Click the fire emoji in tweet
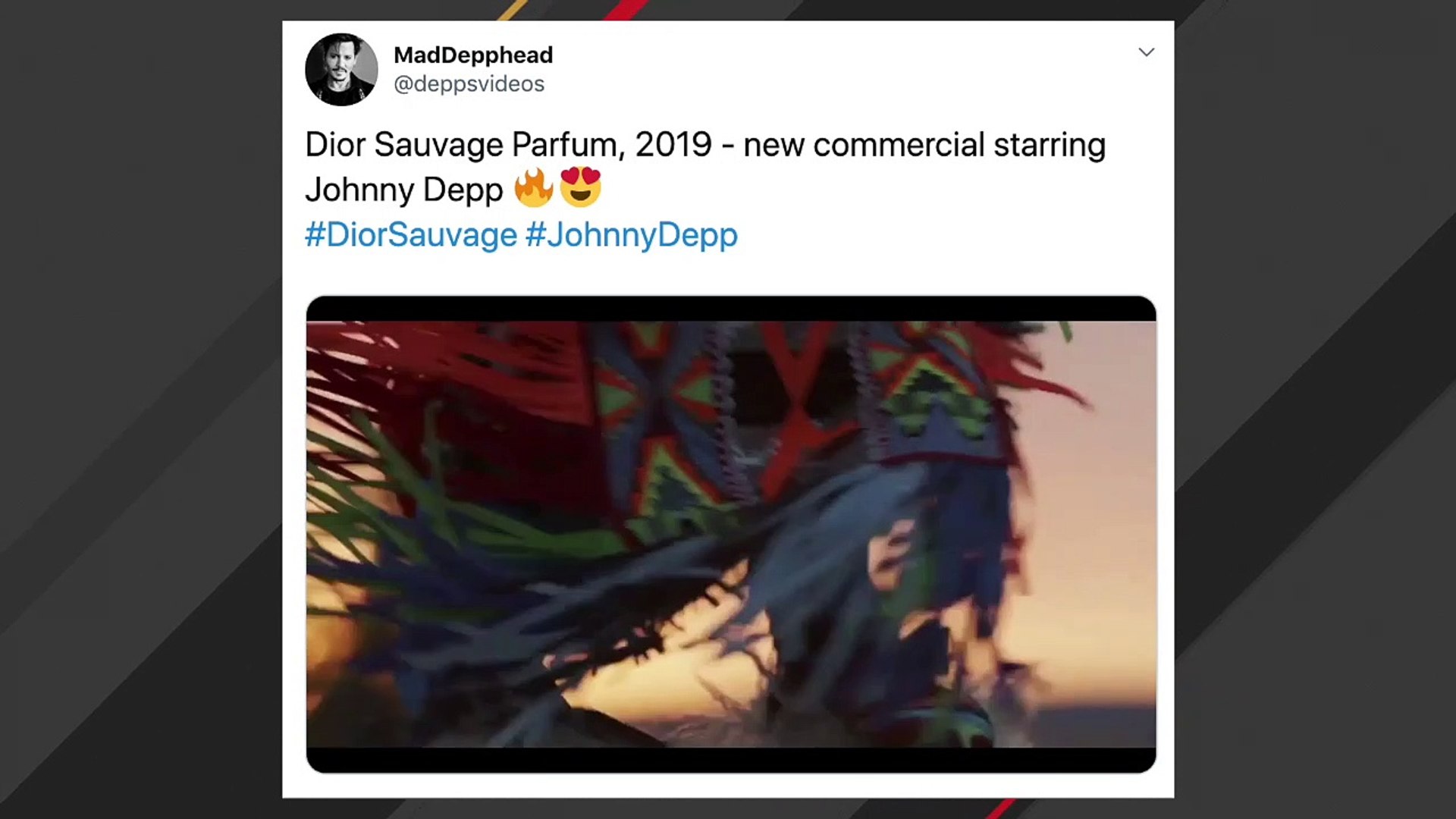 coord(533,188)
